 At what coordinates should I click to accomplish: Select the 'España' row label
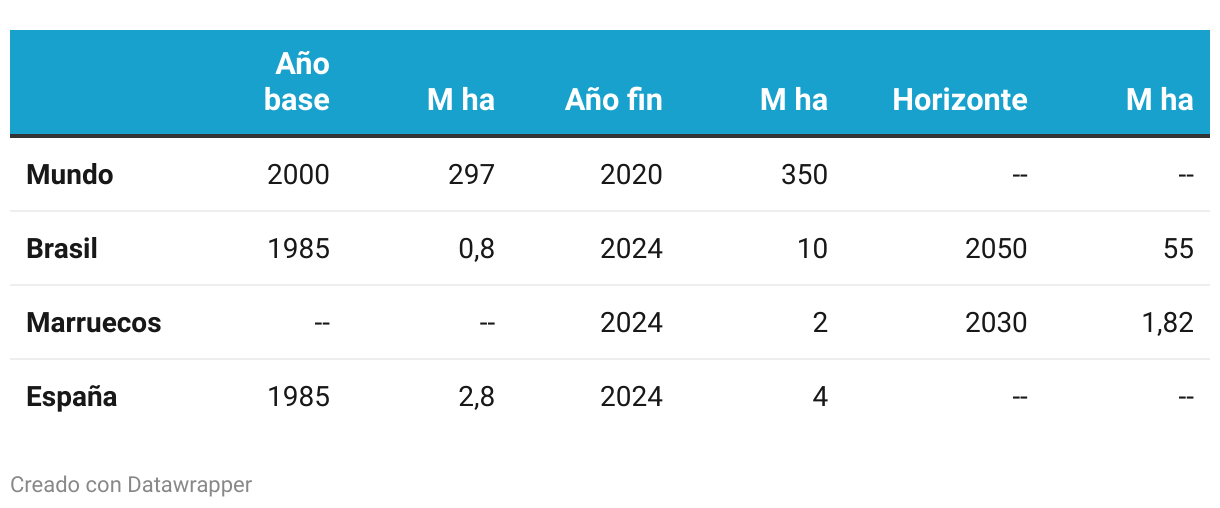pyautogui.click(x=72, y=397)
